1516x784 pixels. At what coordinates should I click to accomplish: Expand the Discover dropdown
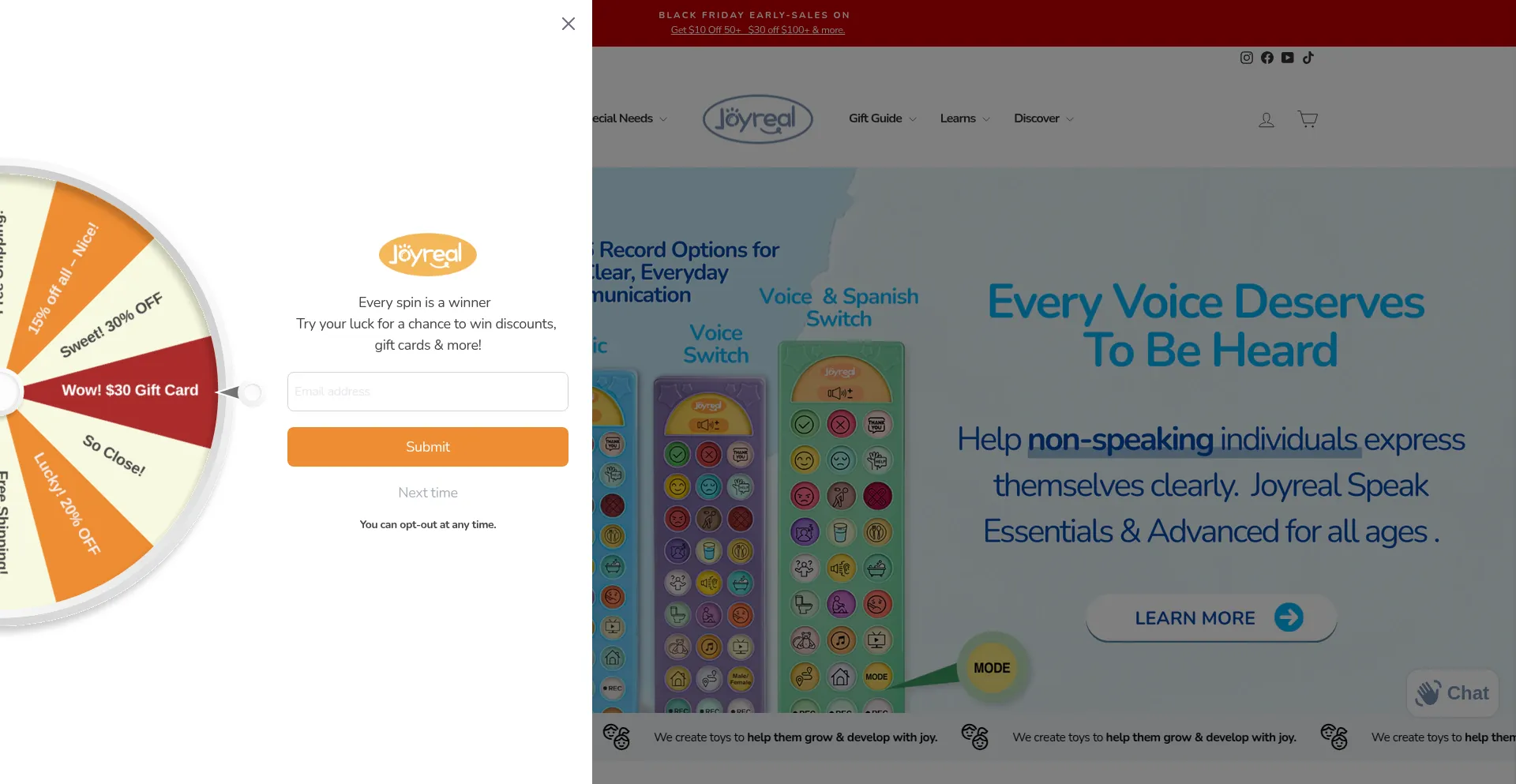(x=1043, y=118)
